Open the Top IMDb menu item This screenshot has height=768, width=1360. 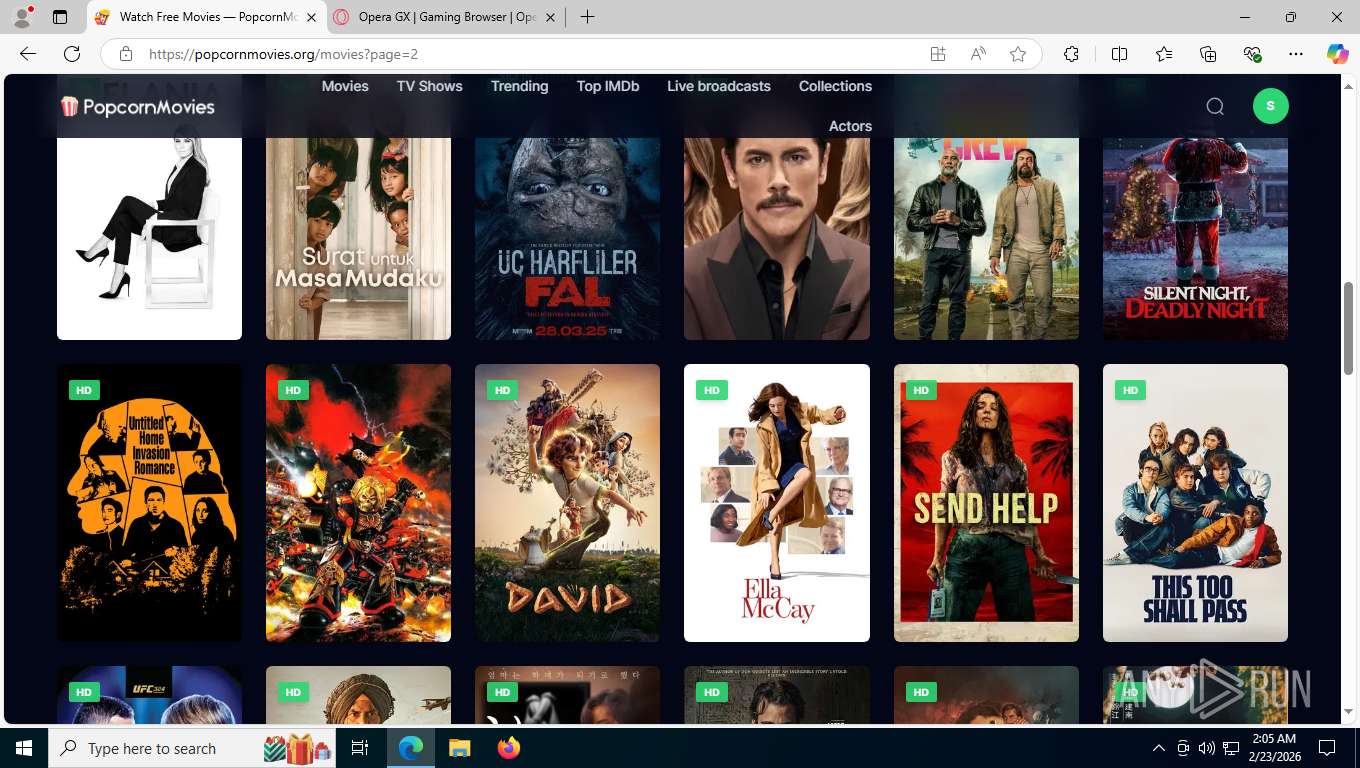pyautogui.click(x=608, y=86)
